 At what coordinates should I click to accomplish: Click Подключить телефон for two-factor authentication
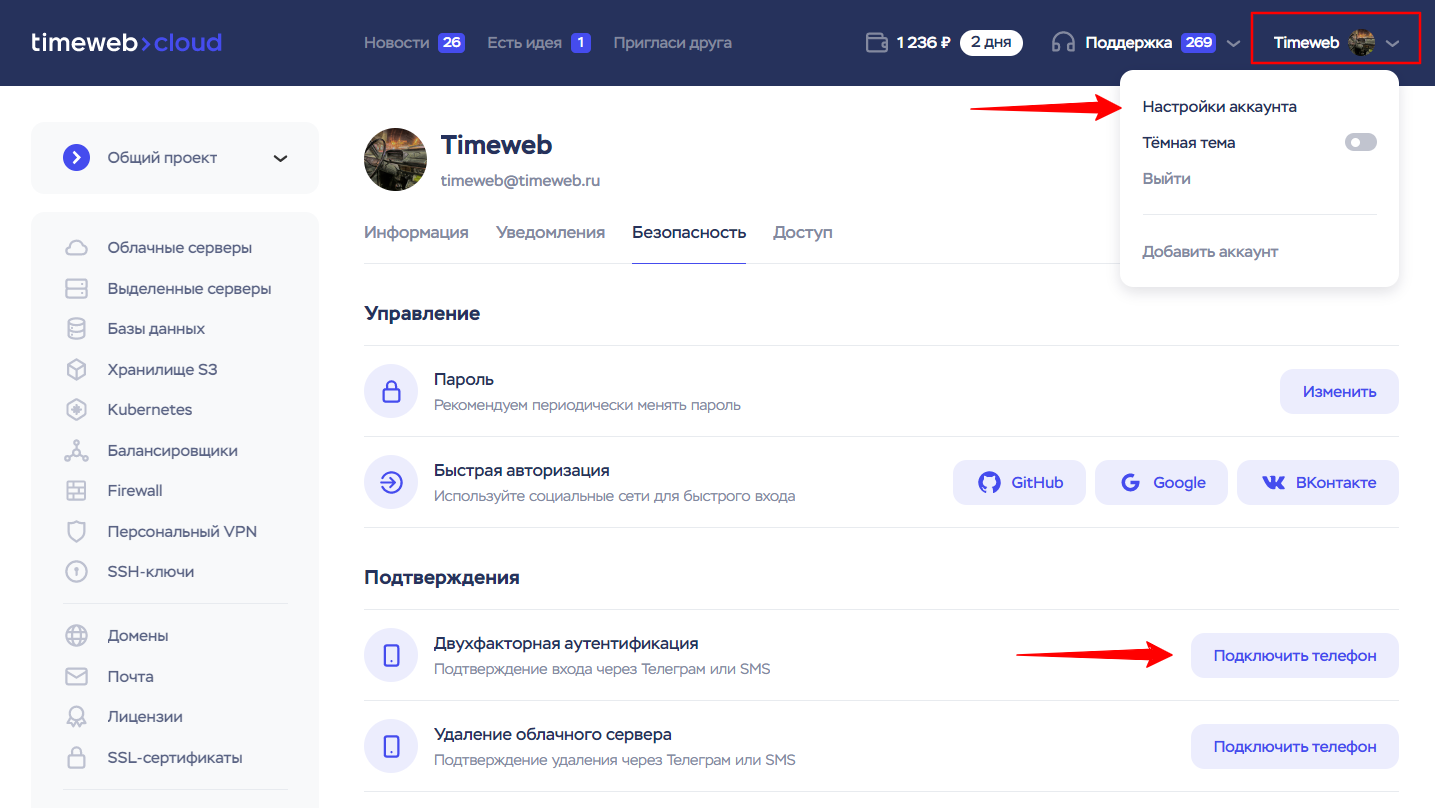coord(1294,656)
